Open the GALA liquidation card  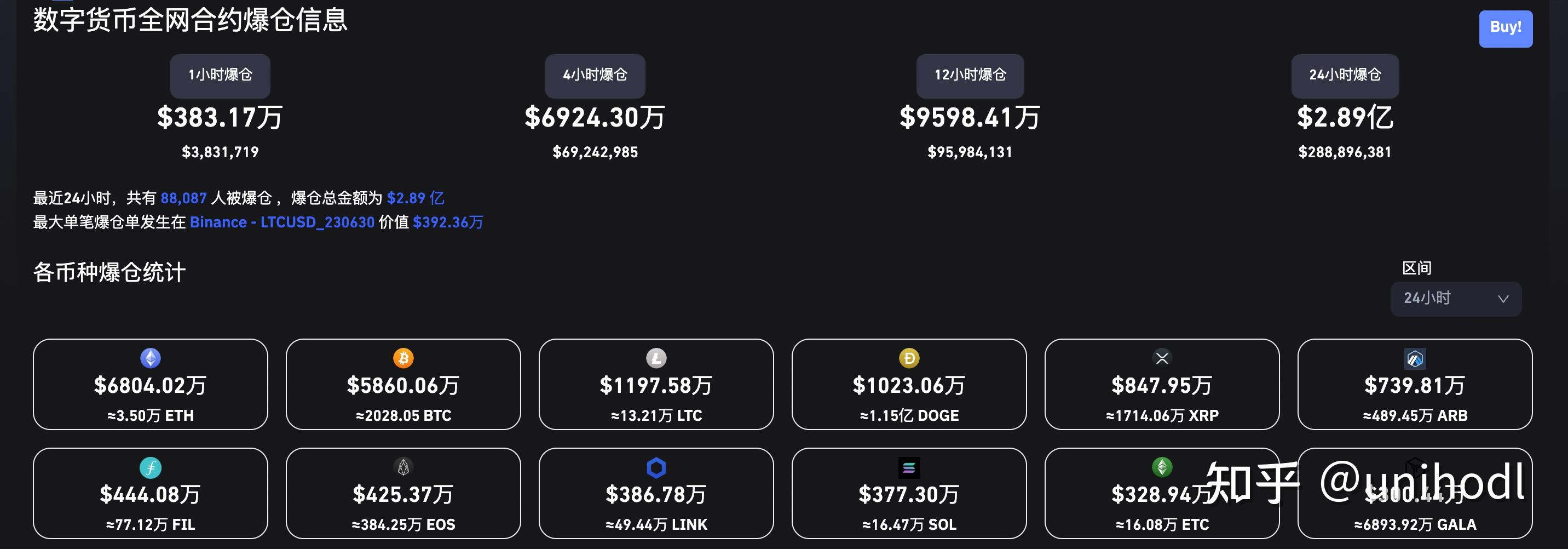1415,493
